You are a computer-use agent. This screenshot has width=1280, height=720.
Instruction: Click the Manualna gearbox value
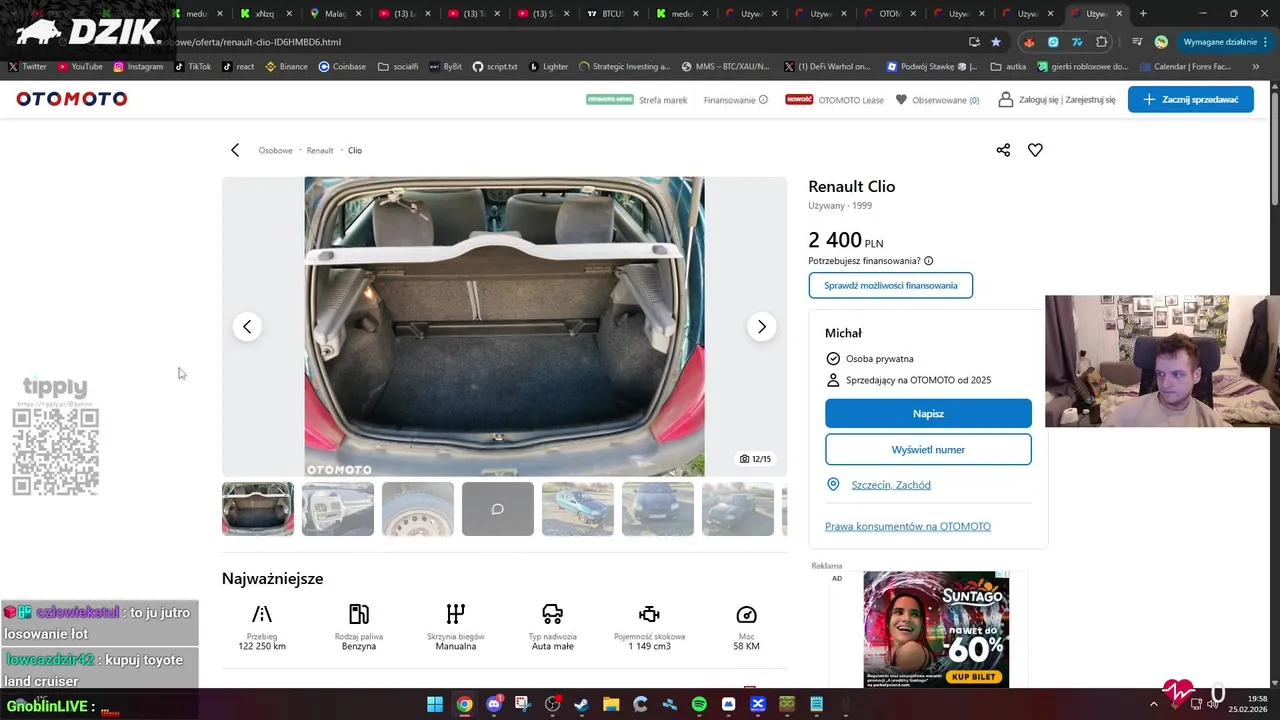pos(456,646)
